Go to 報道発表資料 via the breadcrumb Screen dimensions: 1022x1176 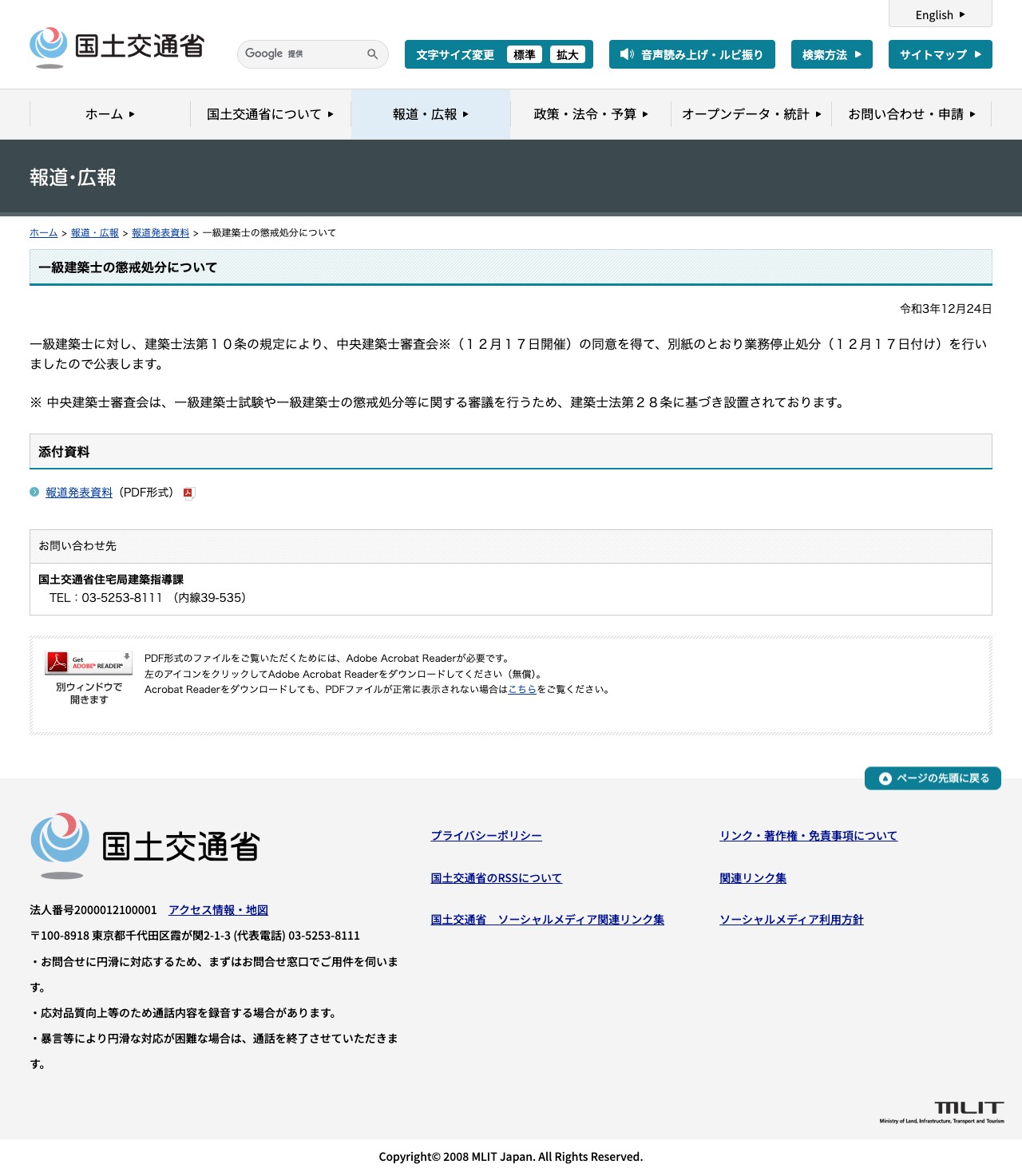tap(160, 233)
